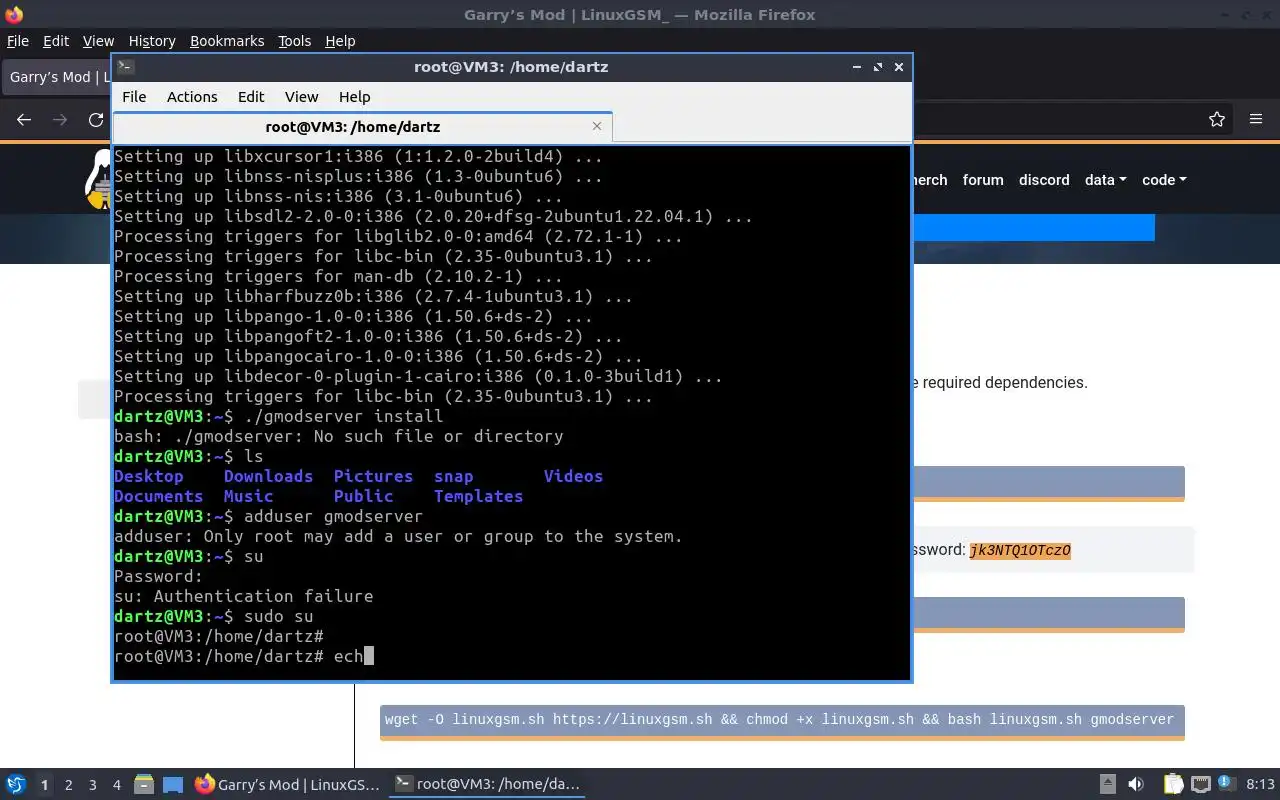Click Firefox forward arrow button

tap(60, 120)
